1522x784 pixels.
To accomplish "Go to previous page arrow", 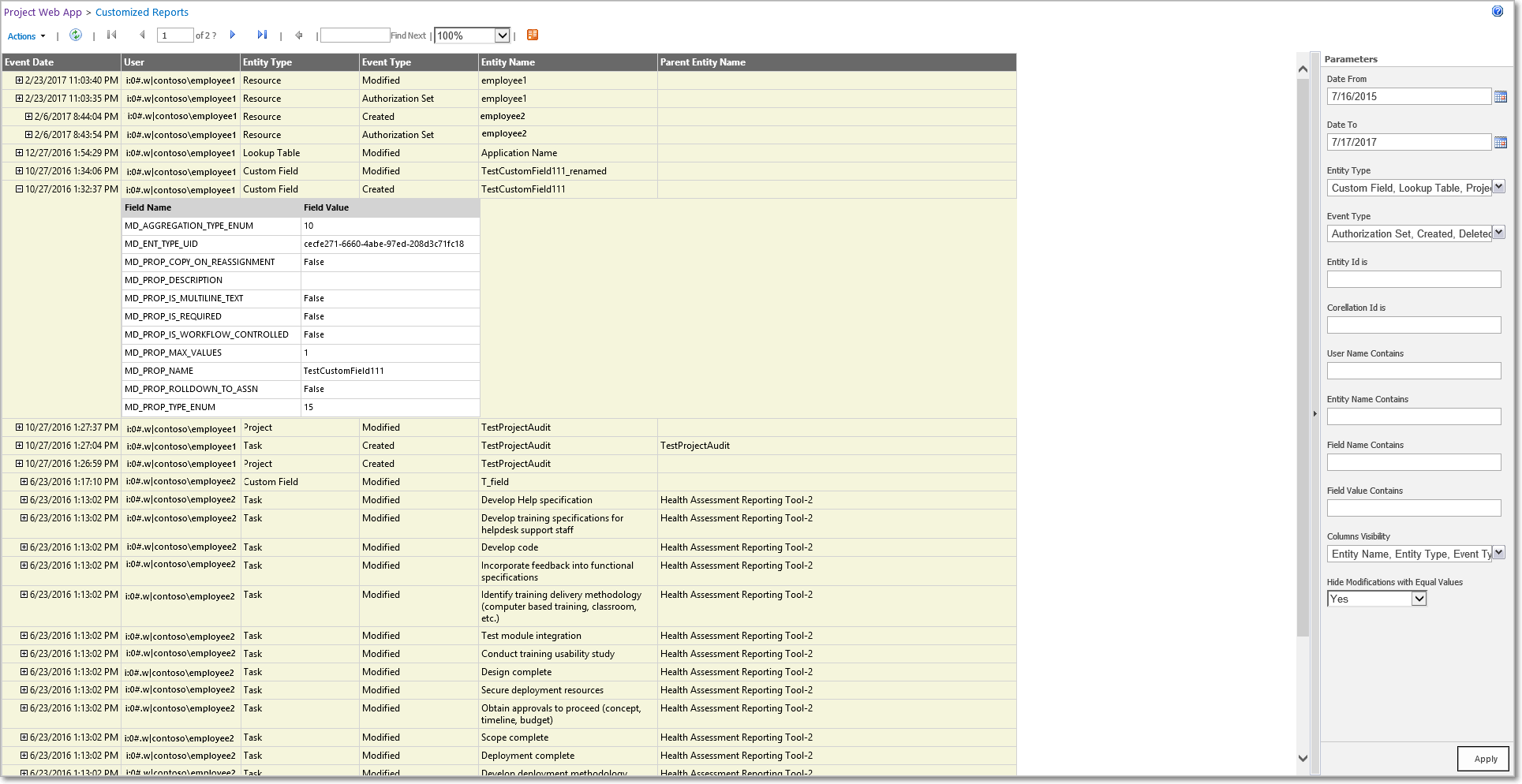I will pyautogui.click(x=142, y=35).
